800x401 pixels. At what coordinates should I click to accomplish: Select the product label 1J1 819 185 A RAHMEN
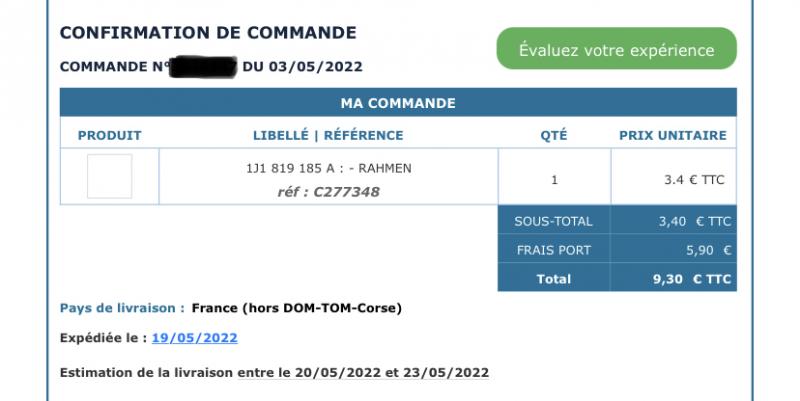point(329,168)
